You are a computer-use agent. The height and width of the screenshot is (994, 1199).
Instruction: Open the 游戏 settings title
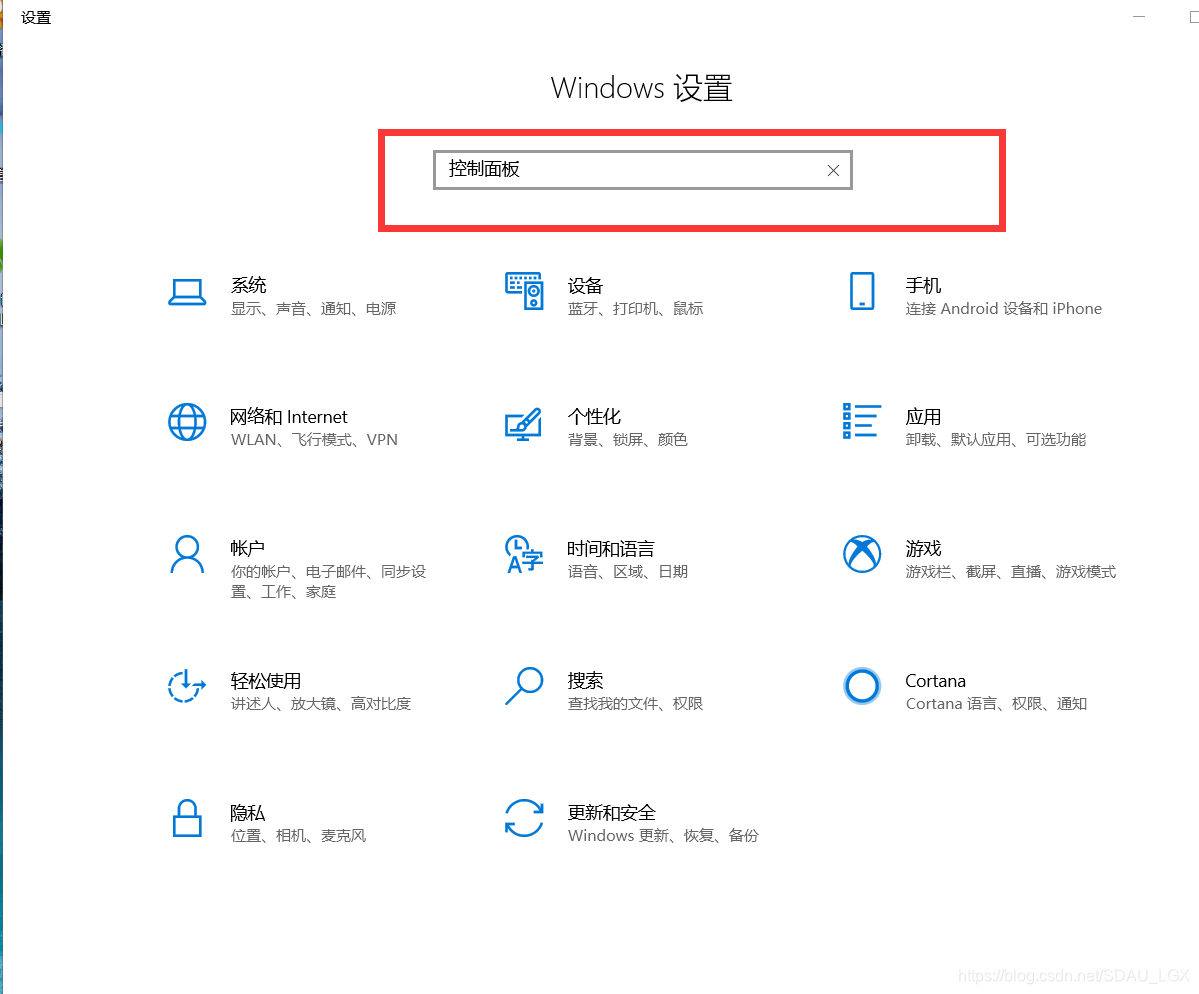point(923,548)
